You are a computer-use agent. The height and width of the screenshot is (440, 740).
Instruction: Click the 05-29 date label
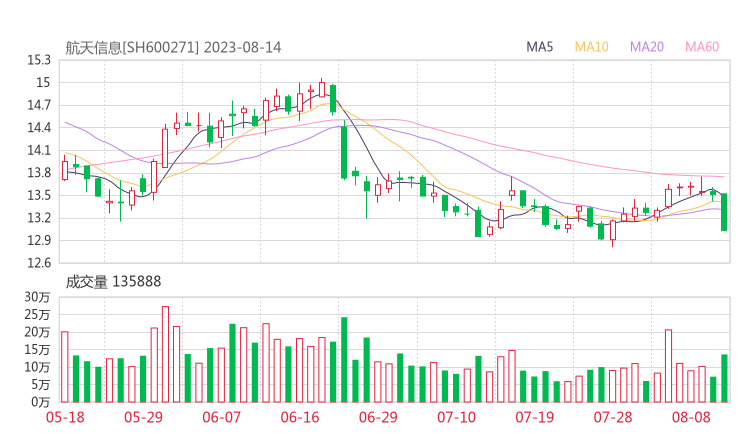[143, 417]
